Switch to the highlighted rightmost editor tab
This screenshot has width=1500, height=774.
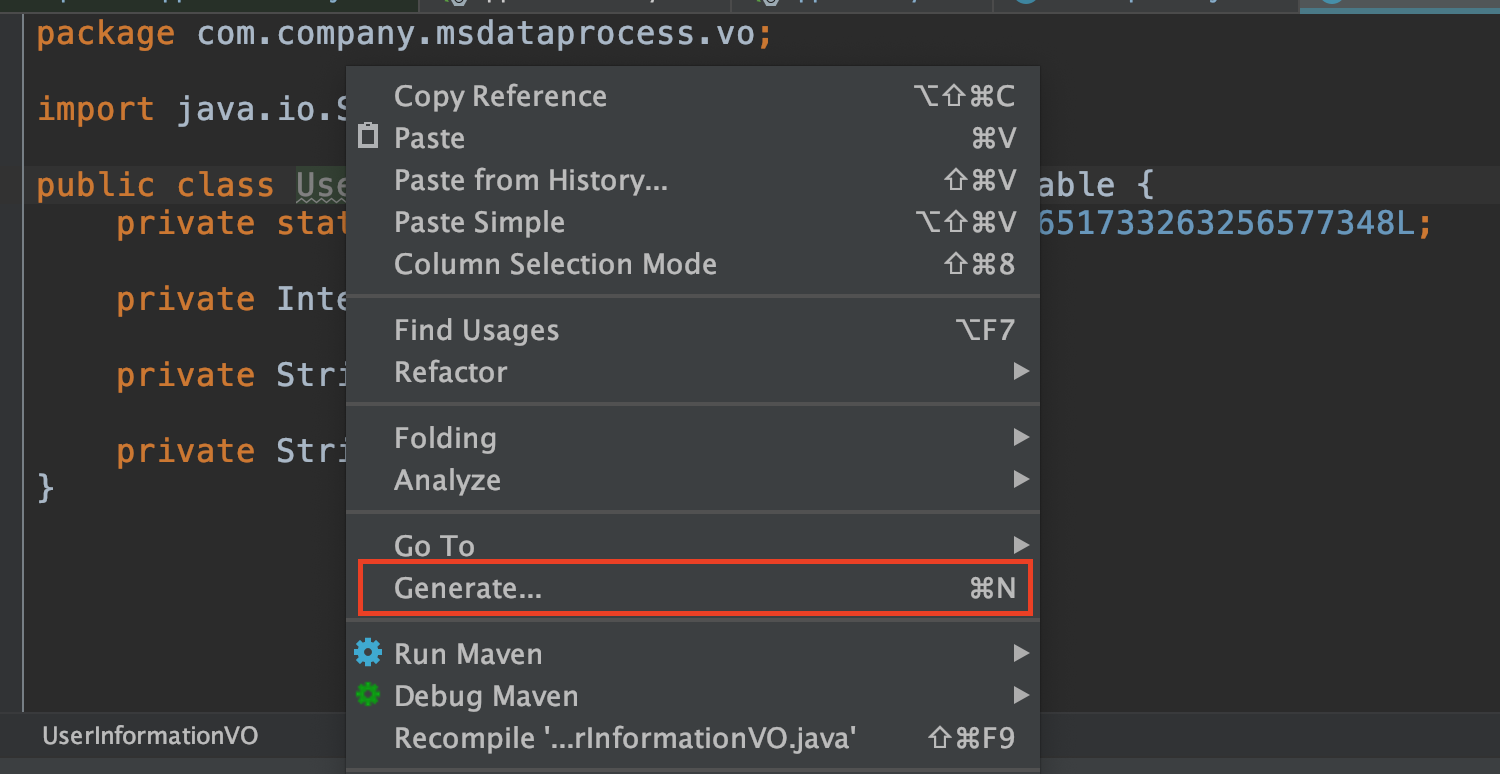[1398, 4]
